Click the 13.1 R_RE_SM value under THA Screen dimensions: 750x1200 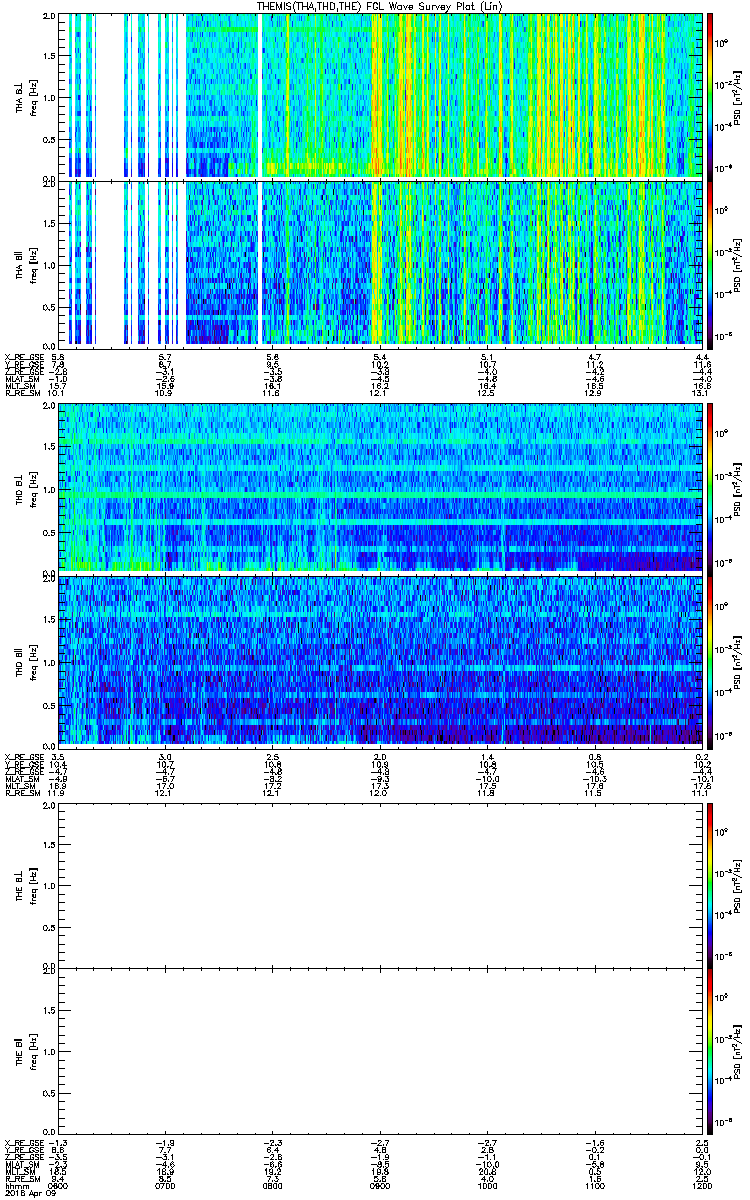pos(702,394)
